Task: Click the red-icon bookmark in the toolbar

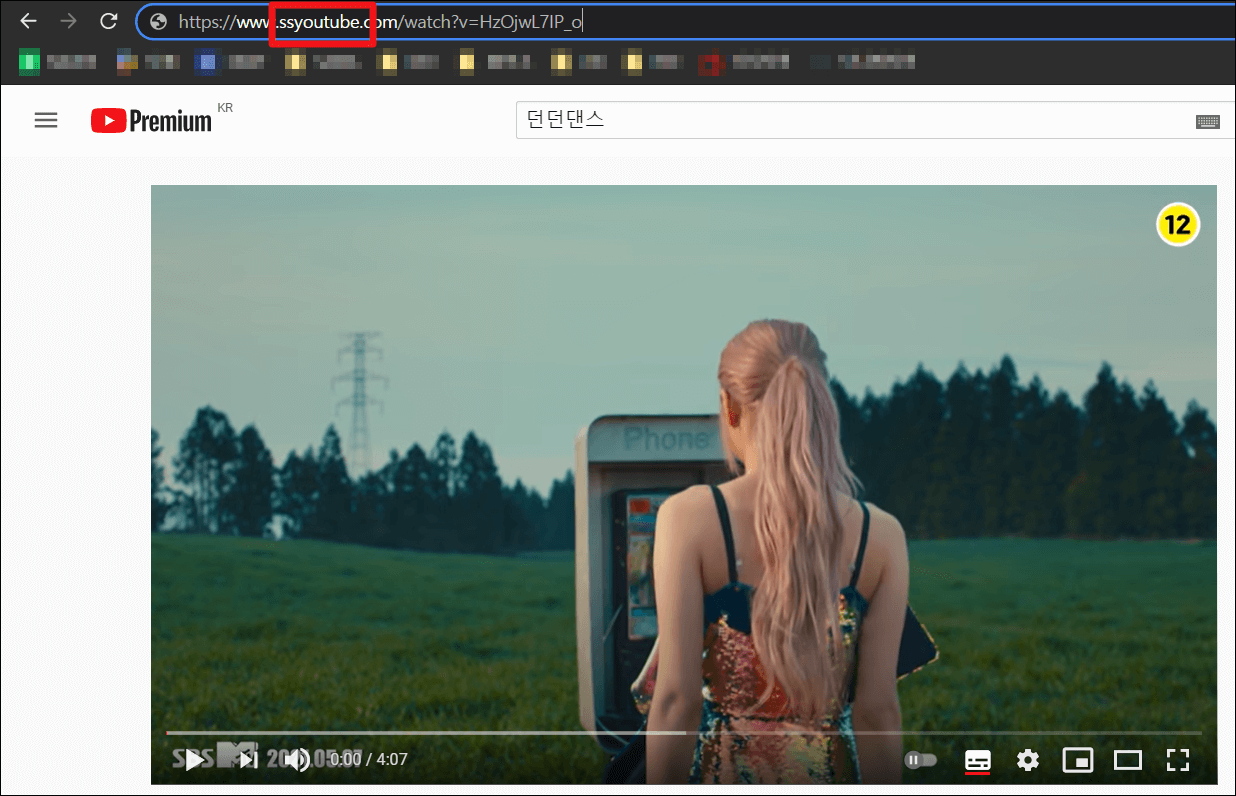Action: [x=711, y=61]
